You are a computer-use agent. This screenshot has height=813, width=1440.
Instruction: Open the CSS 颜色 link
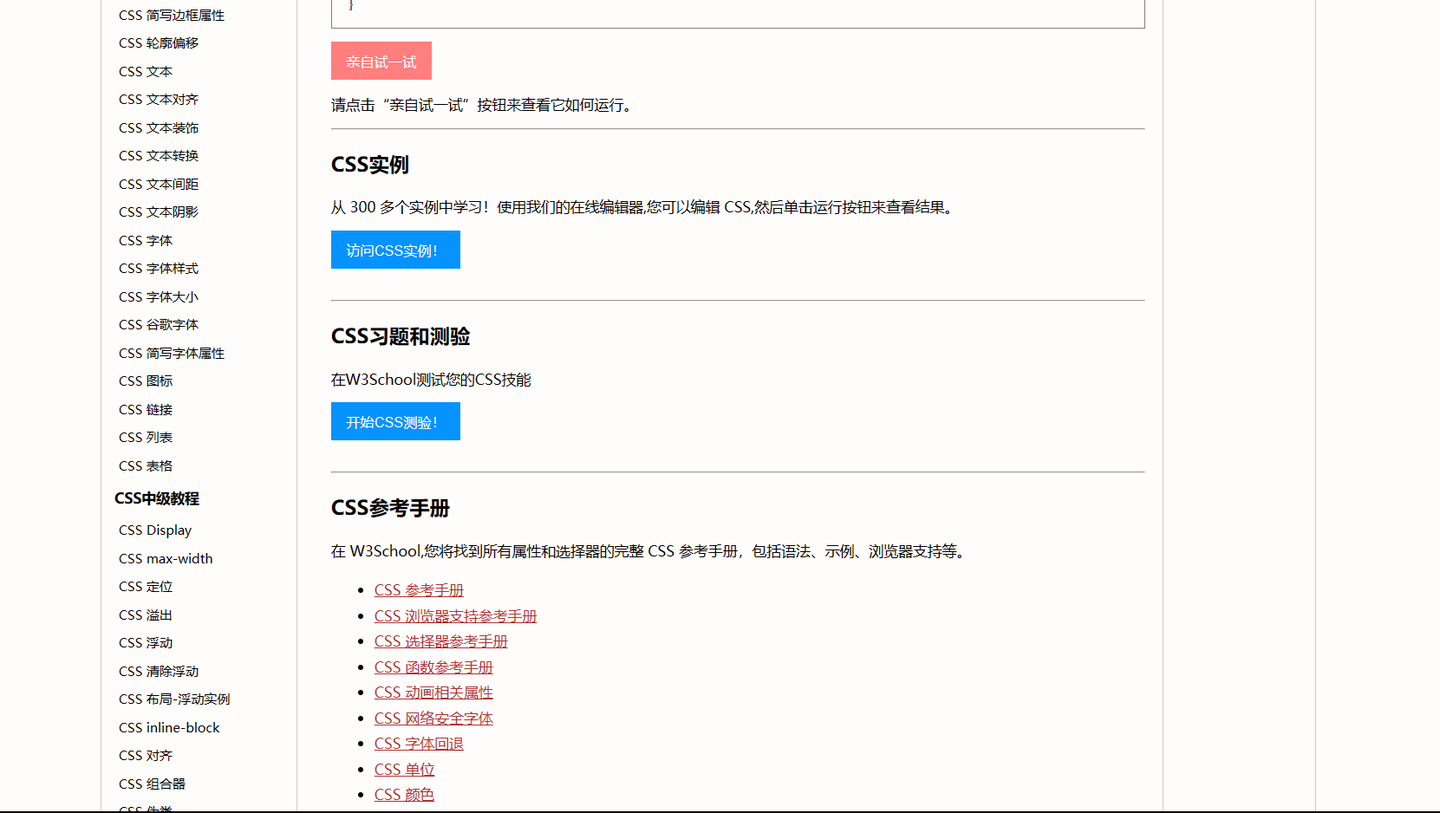coord(404,794)
